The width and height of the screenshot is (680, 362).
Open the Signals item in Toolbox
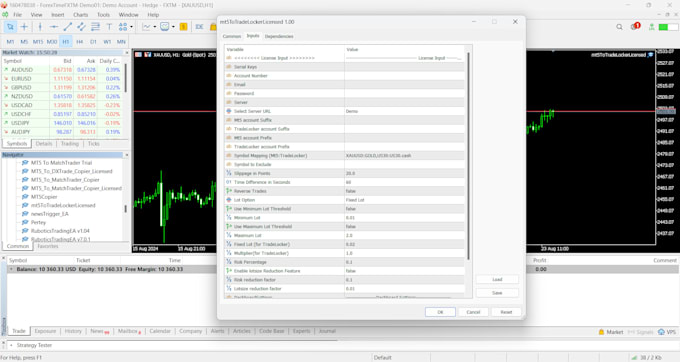pyautogui.click(x=641, y=332)
